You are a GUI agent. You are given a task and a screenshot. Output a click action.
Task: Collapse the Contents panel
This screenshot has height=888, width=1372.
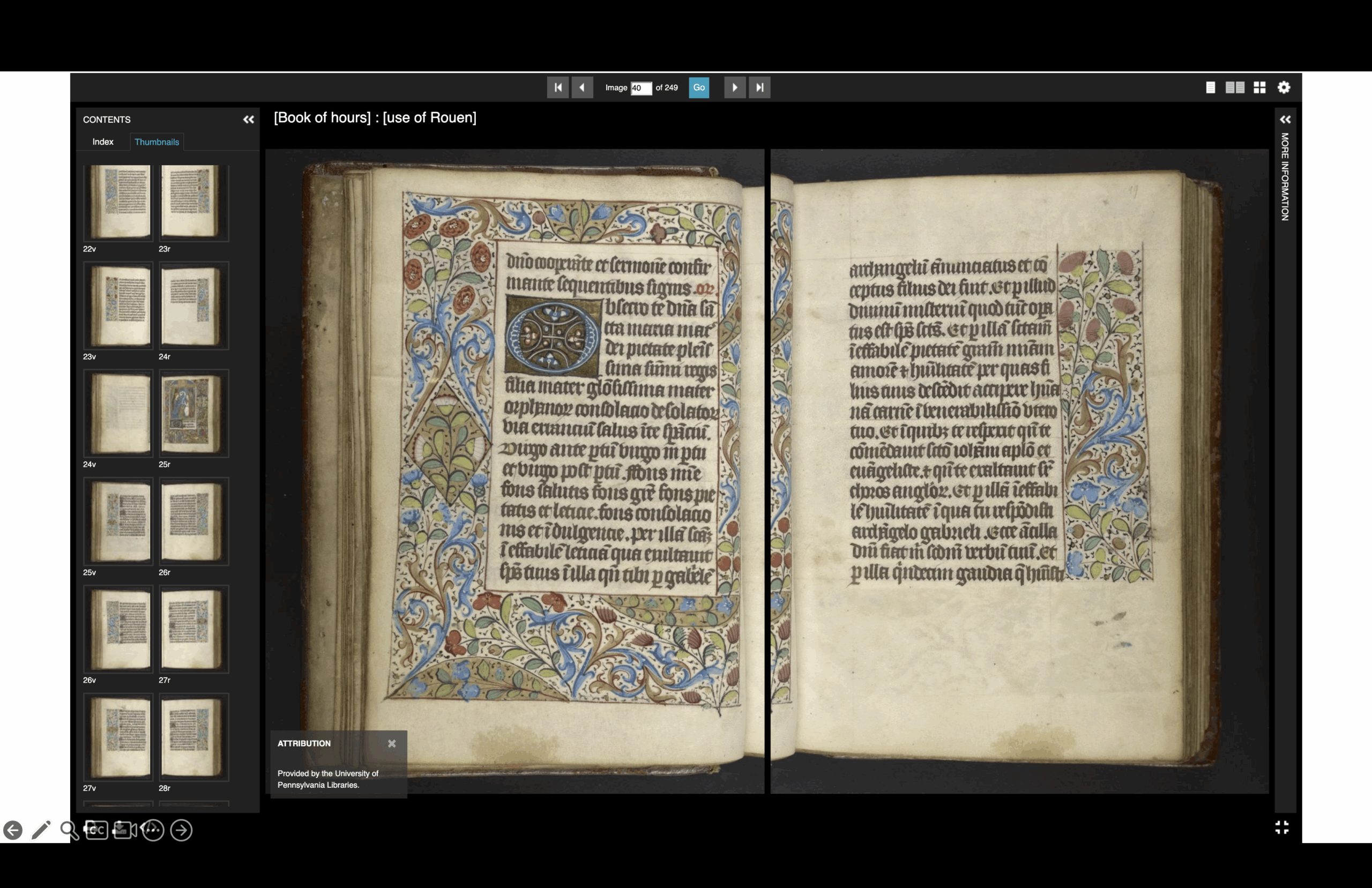[249, 120]
